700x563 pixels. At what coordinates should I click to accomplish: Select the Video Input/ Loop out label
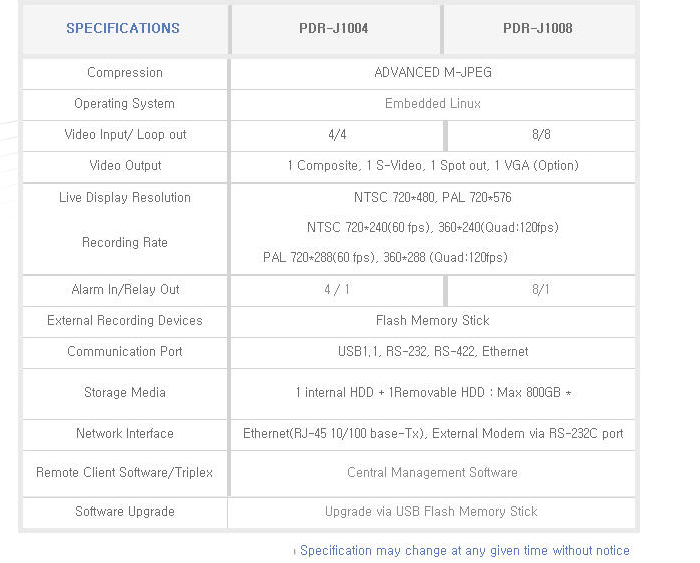pos(125,135)
